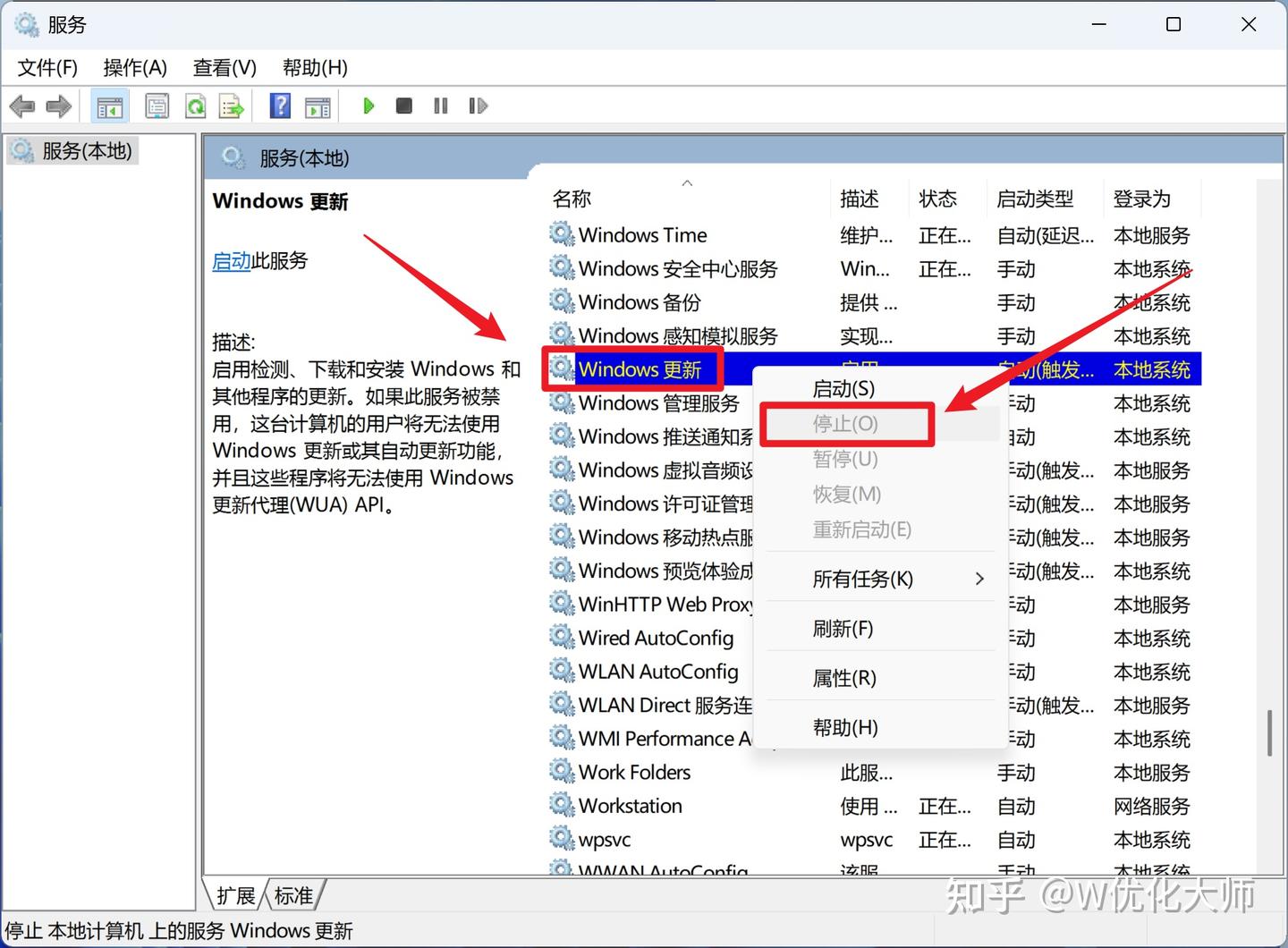Open the 操作(A) menu

click(x=135, y=68)
